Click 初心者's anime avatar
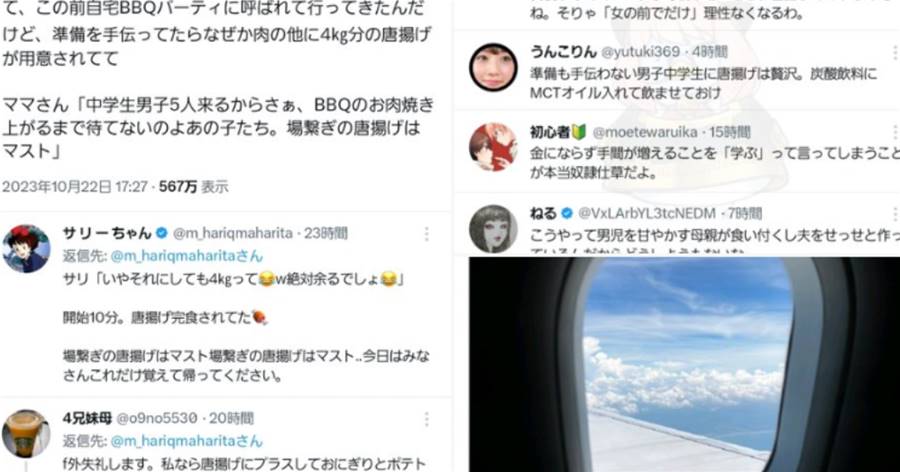The image size is (900, 472). pos(493,147)
